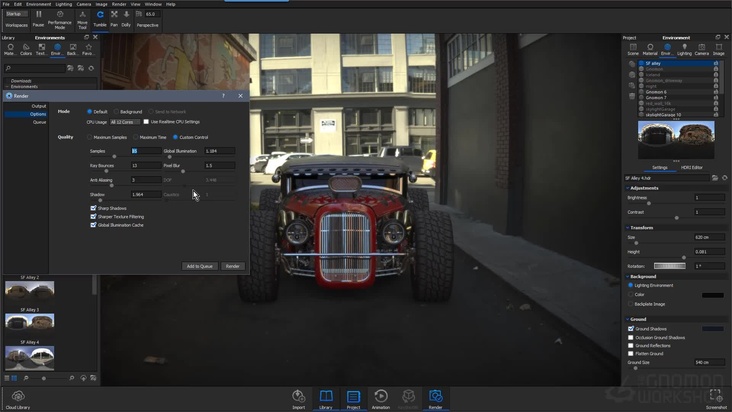Collapse the Transform section
This screenshot has height=412, width=732.
627,228
